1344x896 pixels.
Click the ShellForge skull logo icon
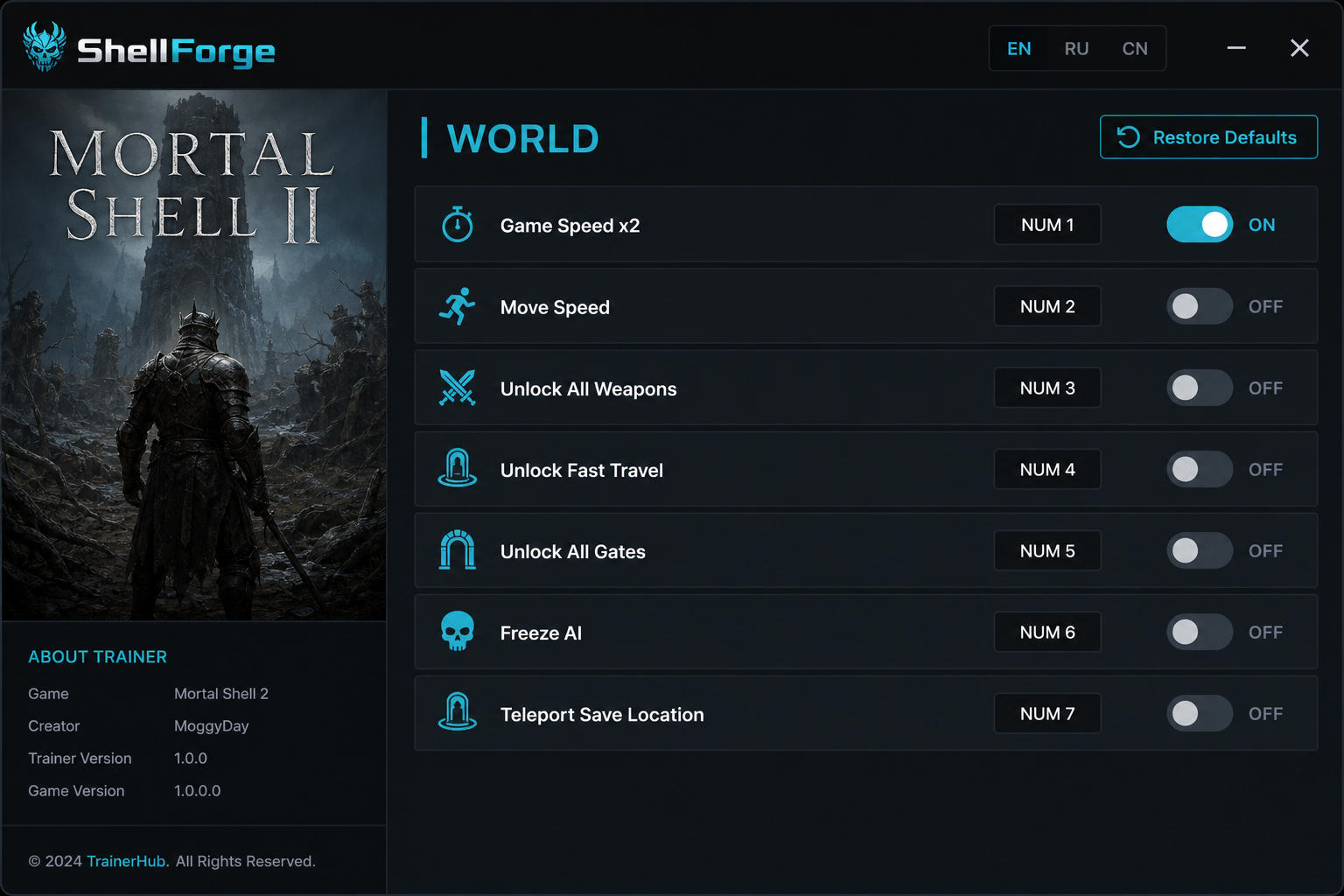click(x=45, y=47)
